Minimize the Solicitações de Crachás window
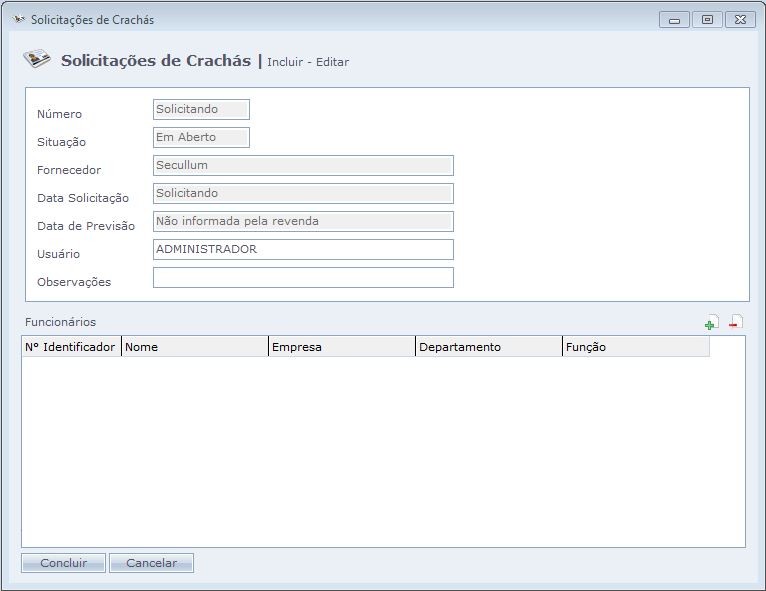The height and width of the screenshot is (591, 766). [x=675, y=19]
